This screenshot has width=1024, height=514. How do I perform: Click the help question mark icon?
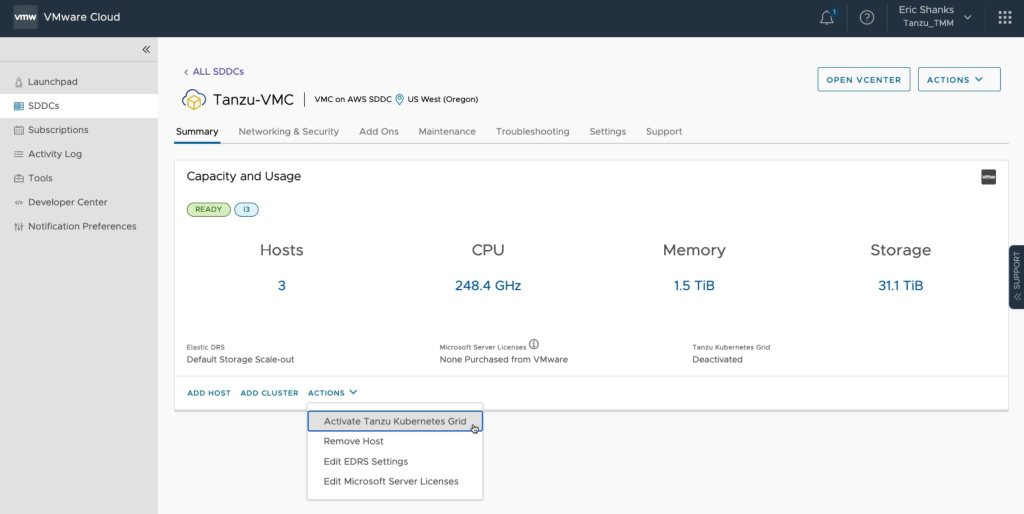867,18
